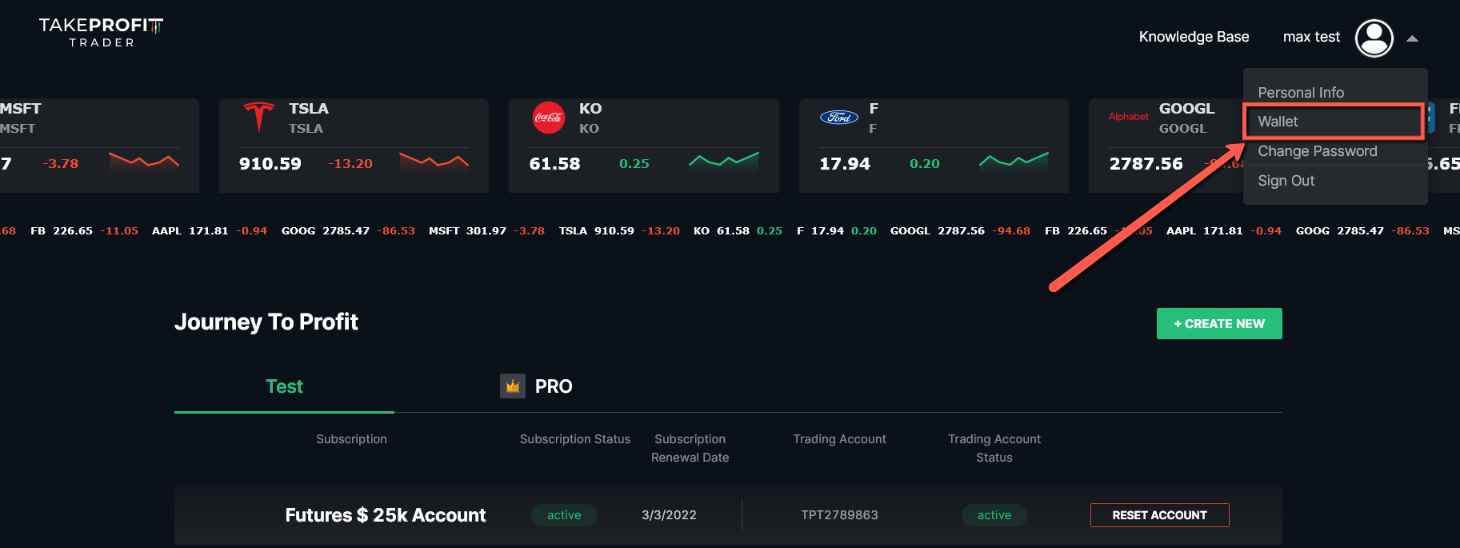
Task: Choose Change Password menu option
Action: pyautogui.click(x=1317, y=151)
